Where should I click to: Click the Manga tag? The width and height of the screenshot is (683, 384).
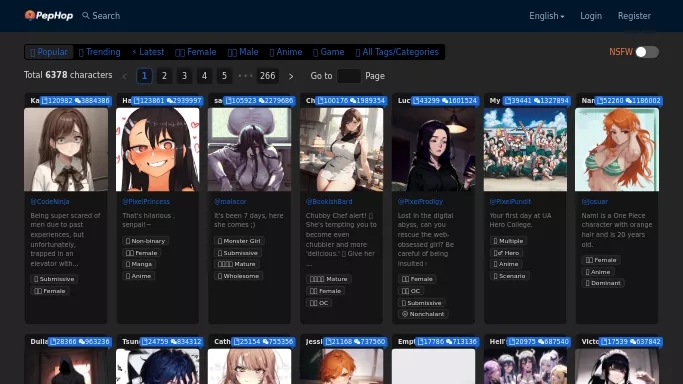139,264
